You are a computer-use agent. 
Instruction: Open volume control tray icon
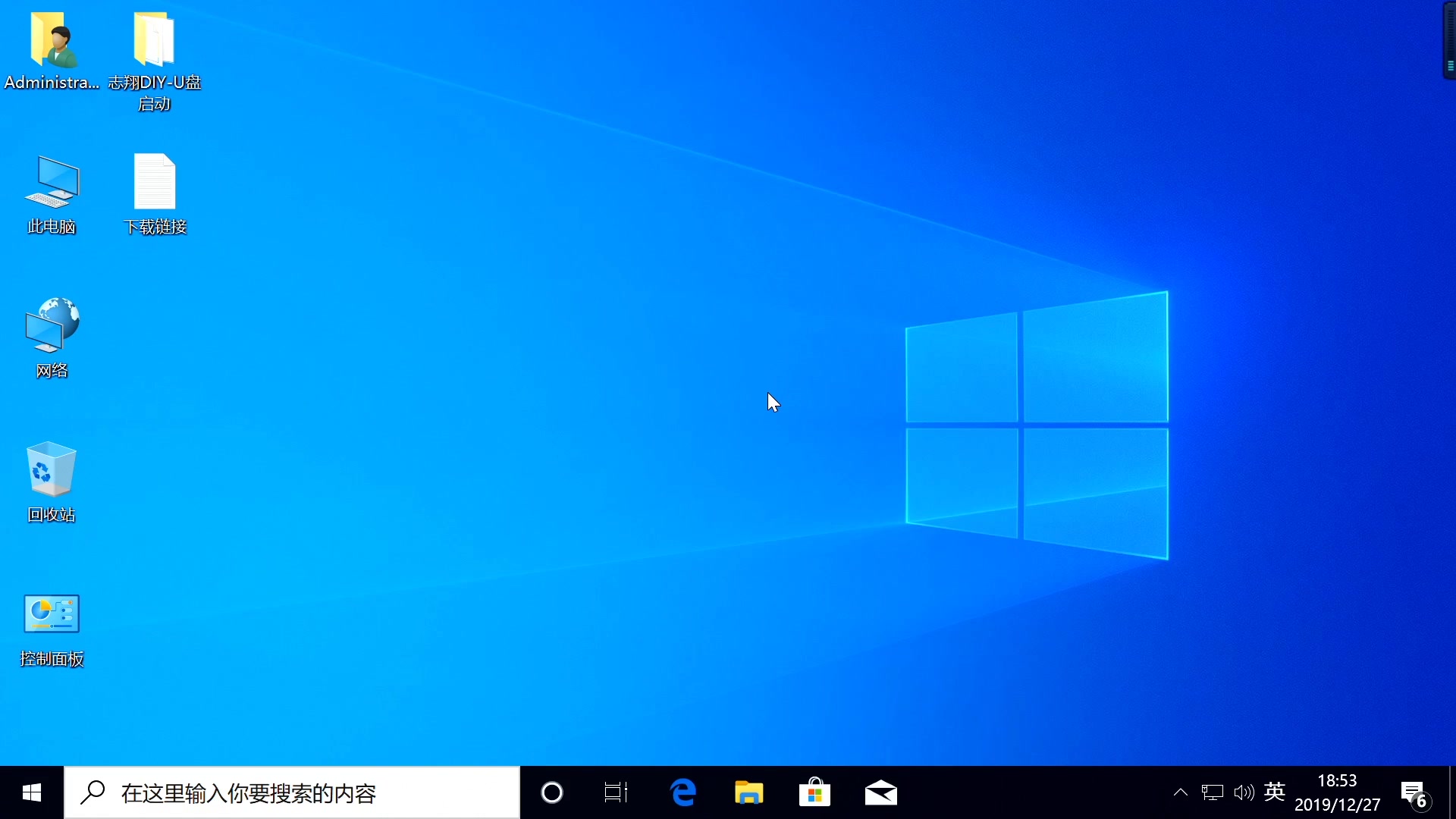(x=1244, y=792)
